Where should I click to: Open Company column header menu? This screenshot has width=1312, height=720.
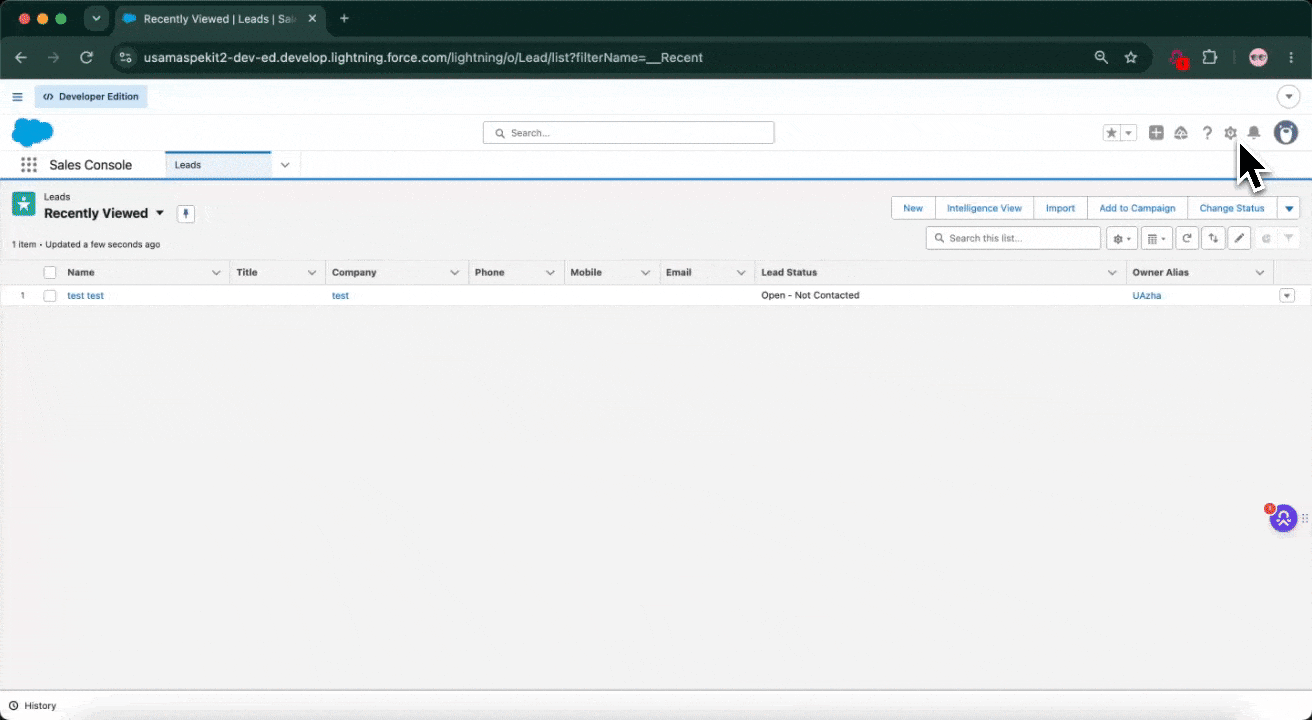click(x=455, y=272)
